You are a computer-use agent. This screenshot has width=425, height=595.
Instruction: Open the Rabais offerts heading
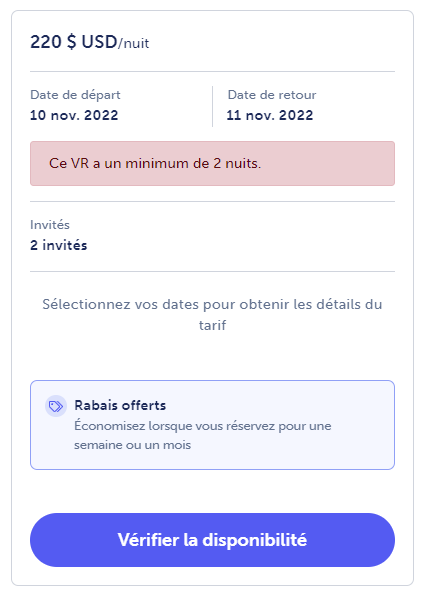120,405
